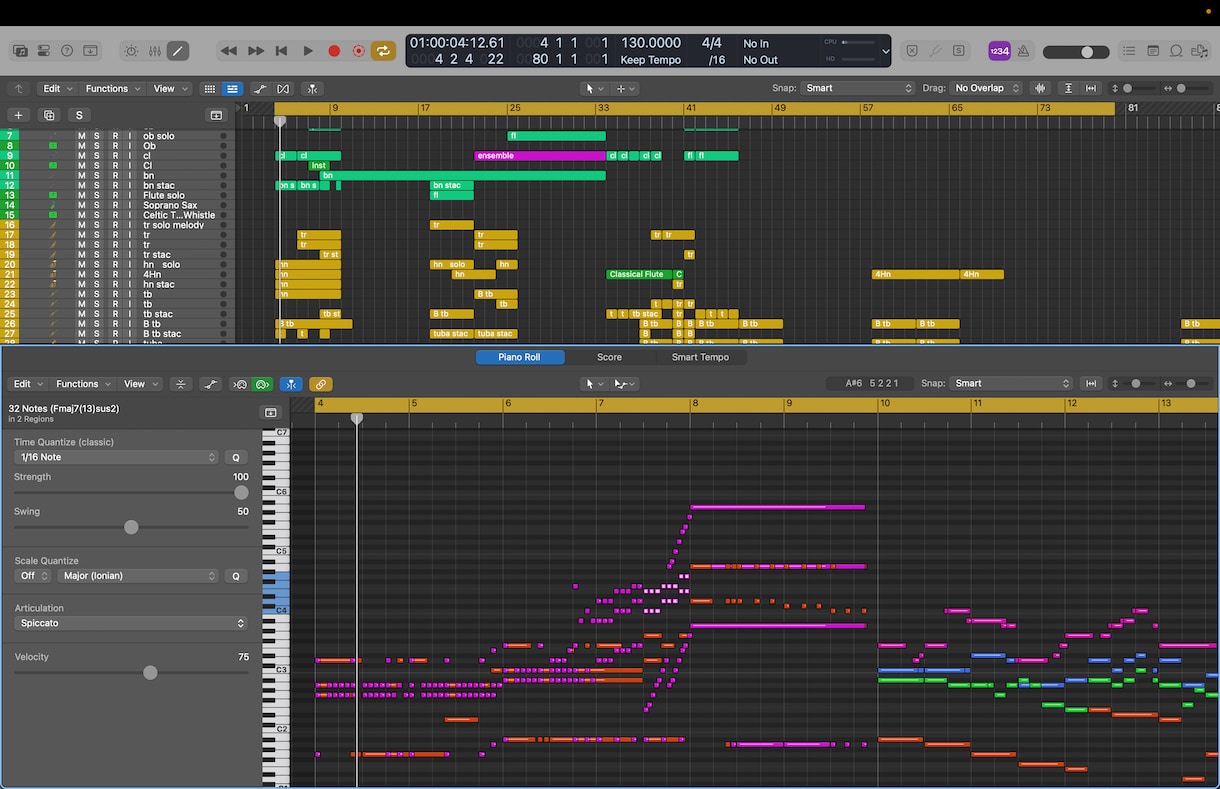Show the Smart Controls panel
Image resolution: width=1220 pixels, height=789 pixels.
131,51
